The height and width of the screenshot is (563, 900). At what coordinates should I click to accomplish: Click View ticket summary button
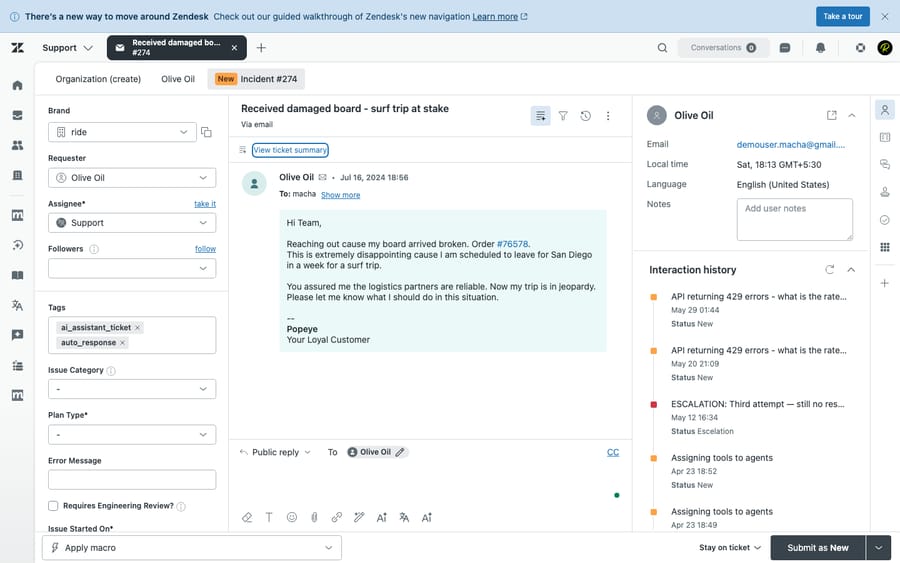pos(290,150)
